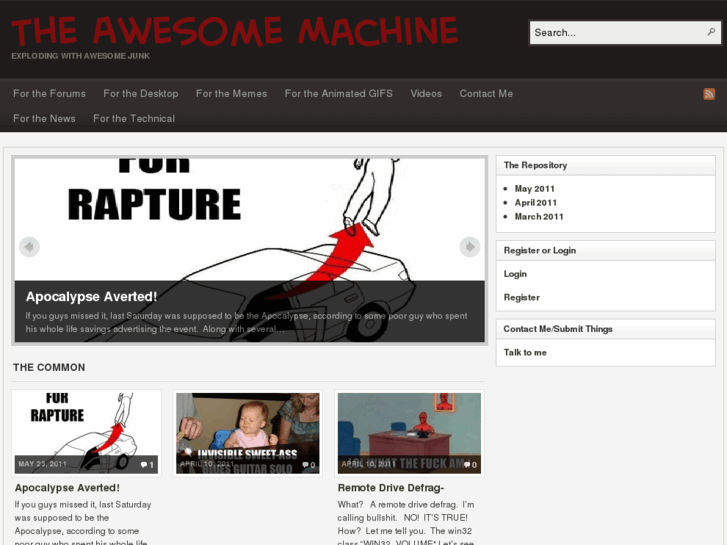Screen dimensions: 727x545
Task: Open the Videos menu item
Action: pyautogui.click(x=426, y=94)
